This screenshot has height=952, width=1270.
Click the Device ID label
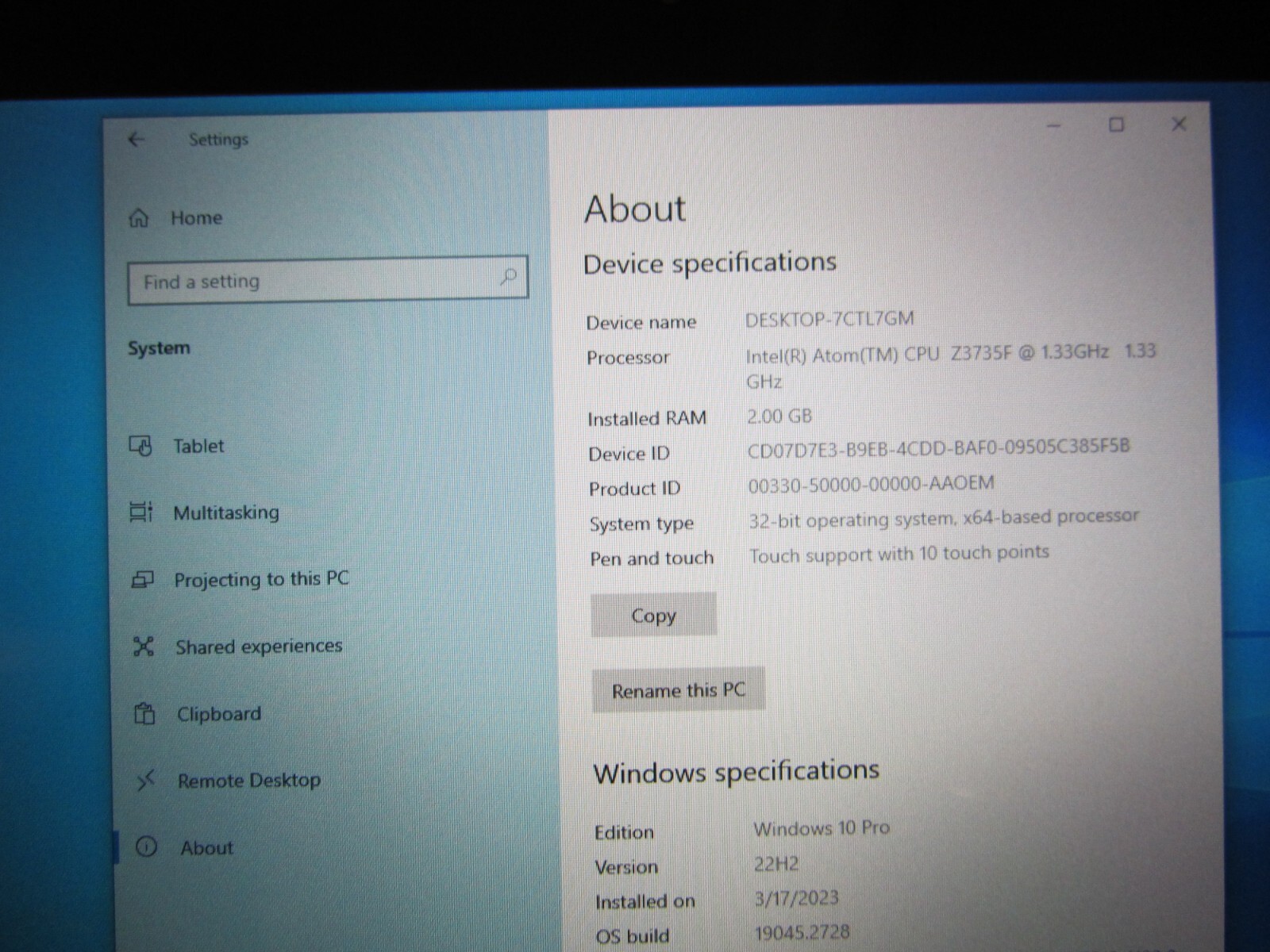pyautogui.click(x=629, y=454)
